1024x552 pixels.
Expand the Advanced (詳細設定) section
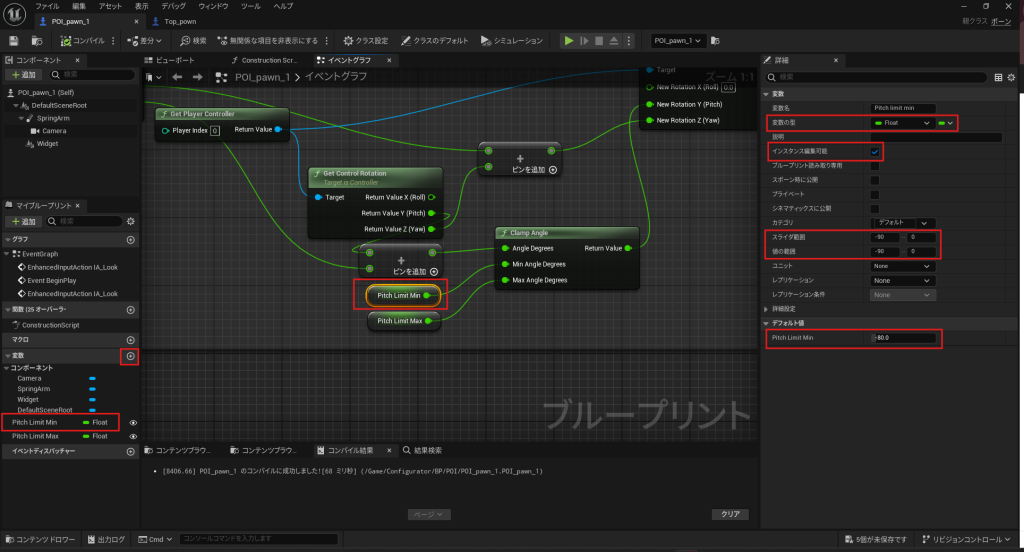point(766,309)
